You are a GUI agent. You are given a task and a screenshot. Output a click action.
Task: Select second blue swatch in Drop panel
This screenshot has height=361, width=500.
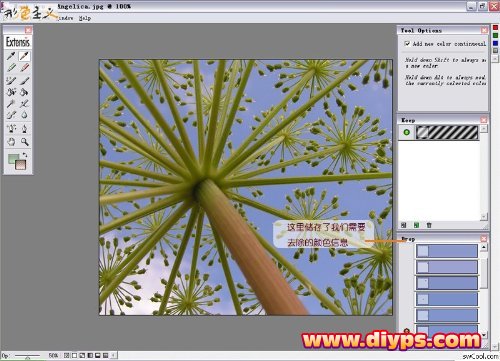coord(447,267)
